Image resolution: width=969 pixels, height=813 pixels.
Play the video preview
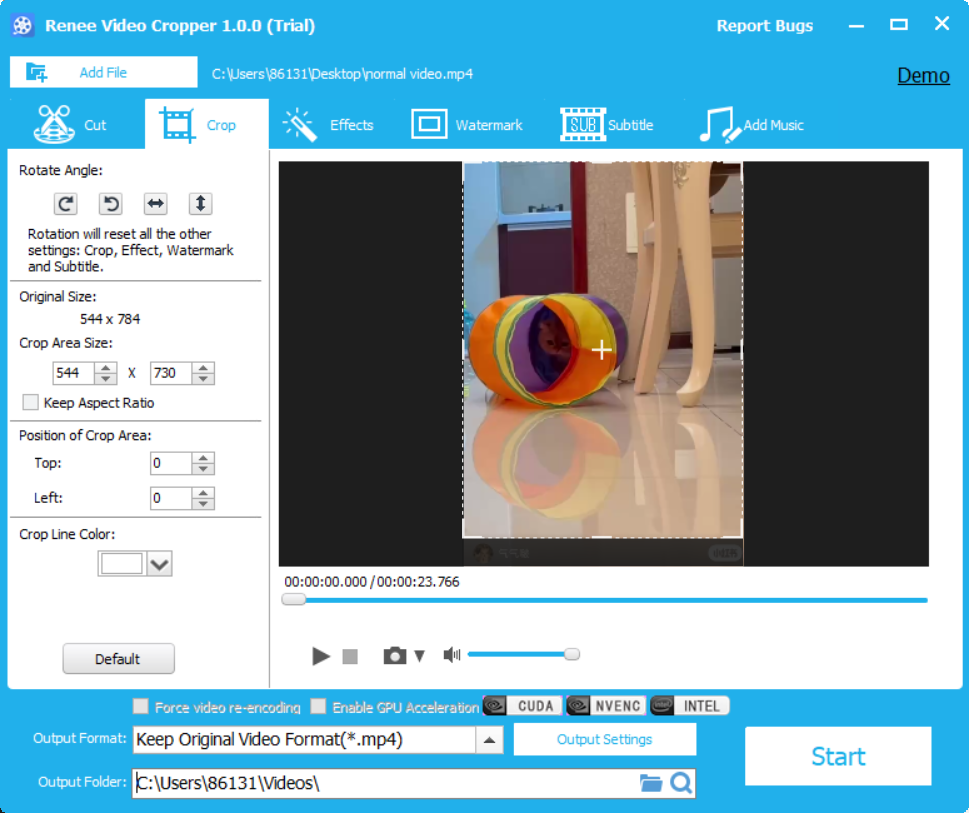point(320,656)
